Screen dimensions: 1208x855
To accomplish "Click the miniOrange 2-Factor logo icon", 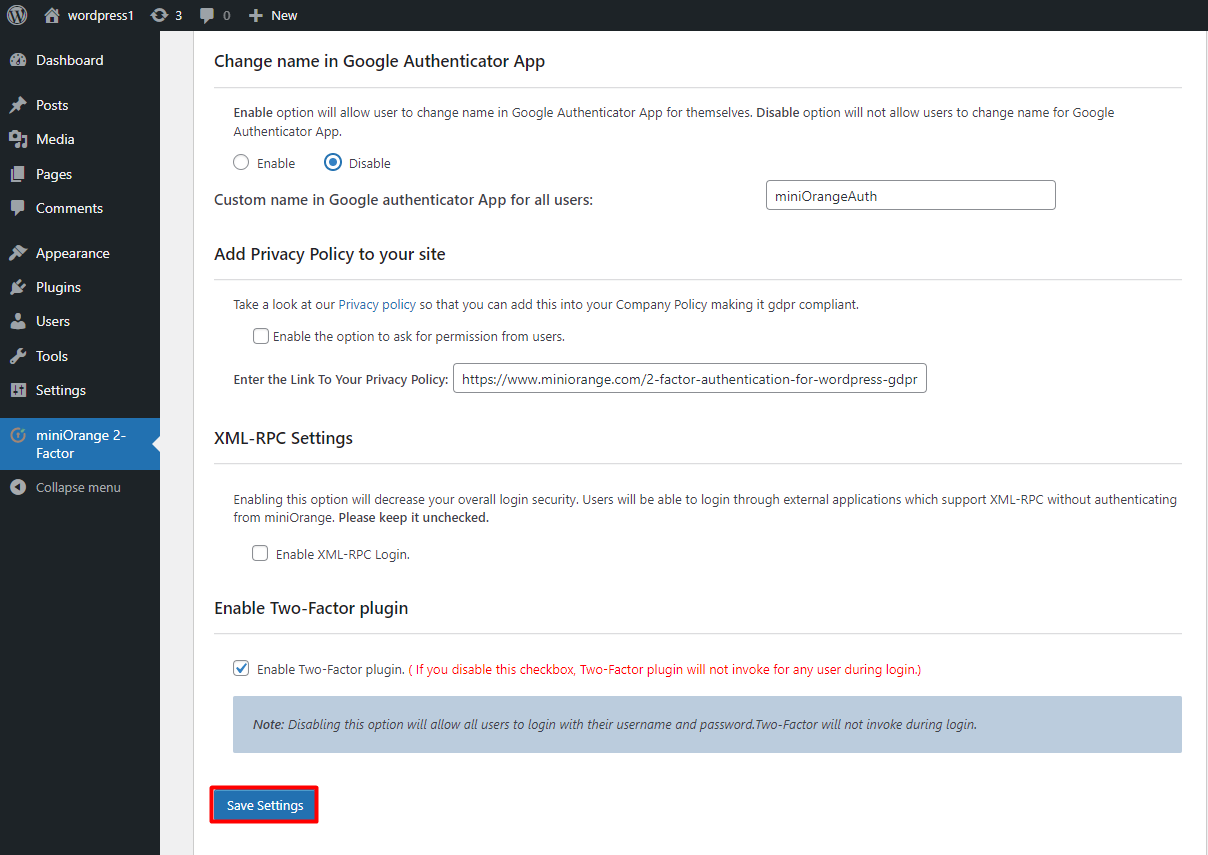I will (18, 436).
